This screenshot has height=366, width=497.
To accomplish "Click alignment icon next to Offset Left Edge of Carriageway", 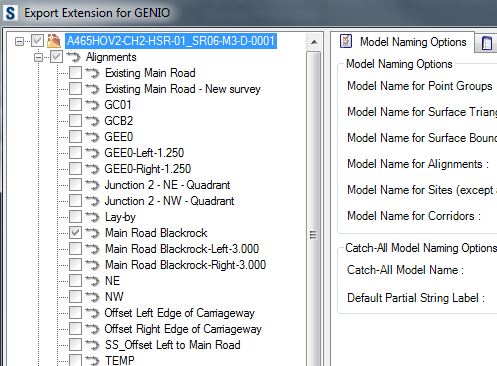I will (x=92, y=313).
